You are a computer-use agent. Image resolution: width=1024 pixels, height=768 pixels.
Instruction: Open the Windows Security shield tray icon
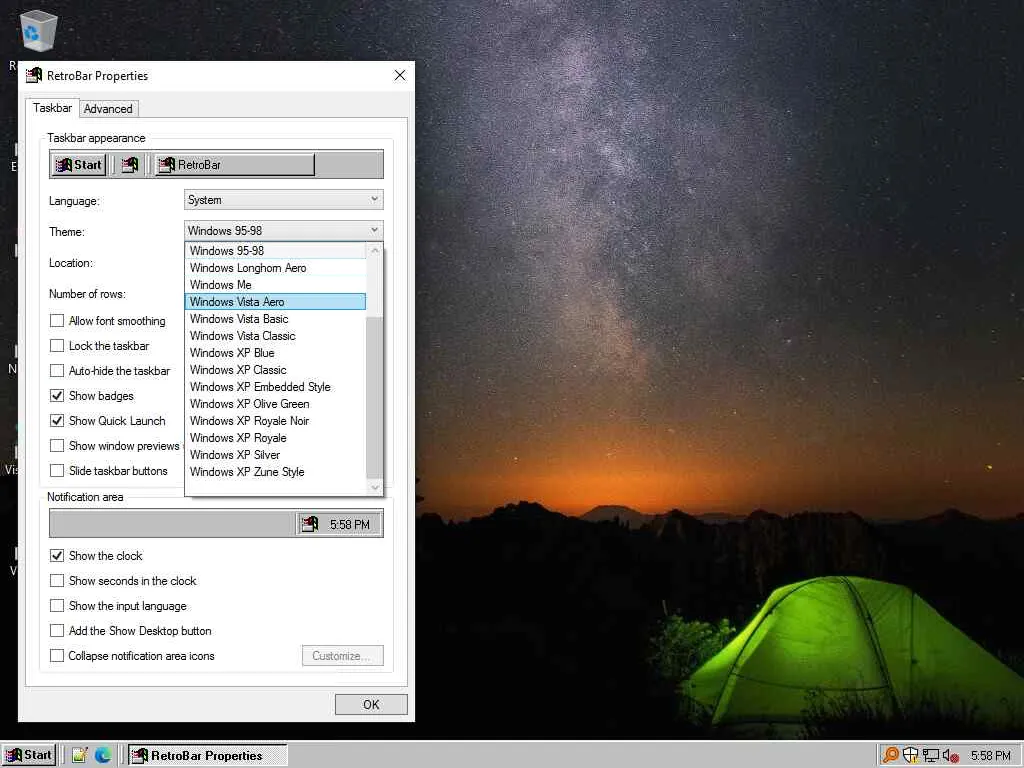[910, 756]
